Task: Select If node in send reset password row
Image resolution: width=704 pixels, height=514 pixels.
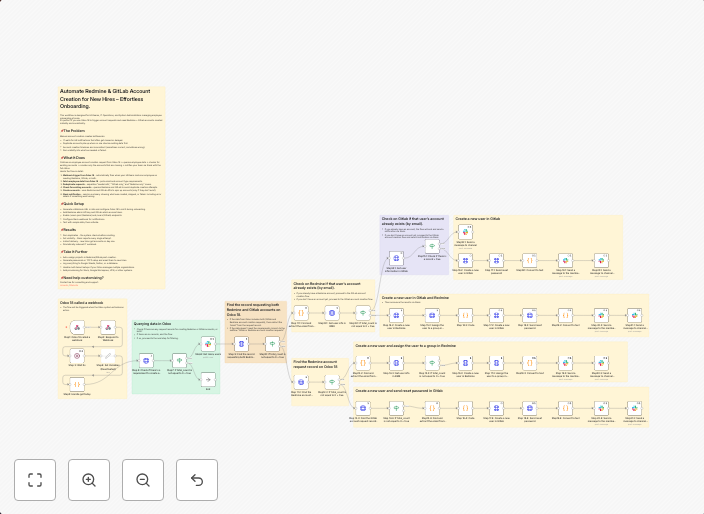Action: tap(396, 409)
